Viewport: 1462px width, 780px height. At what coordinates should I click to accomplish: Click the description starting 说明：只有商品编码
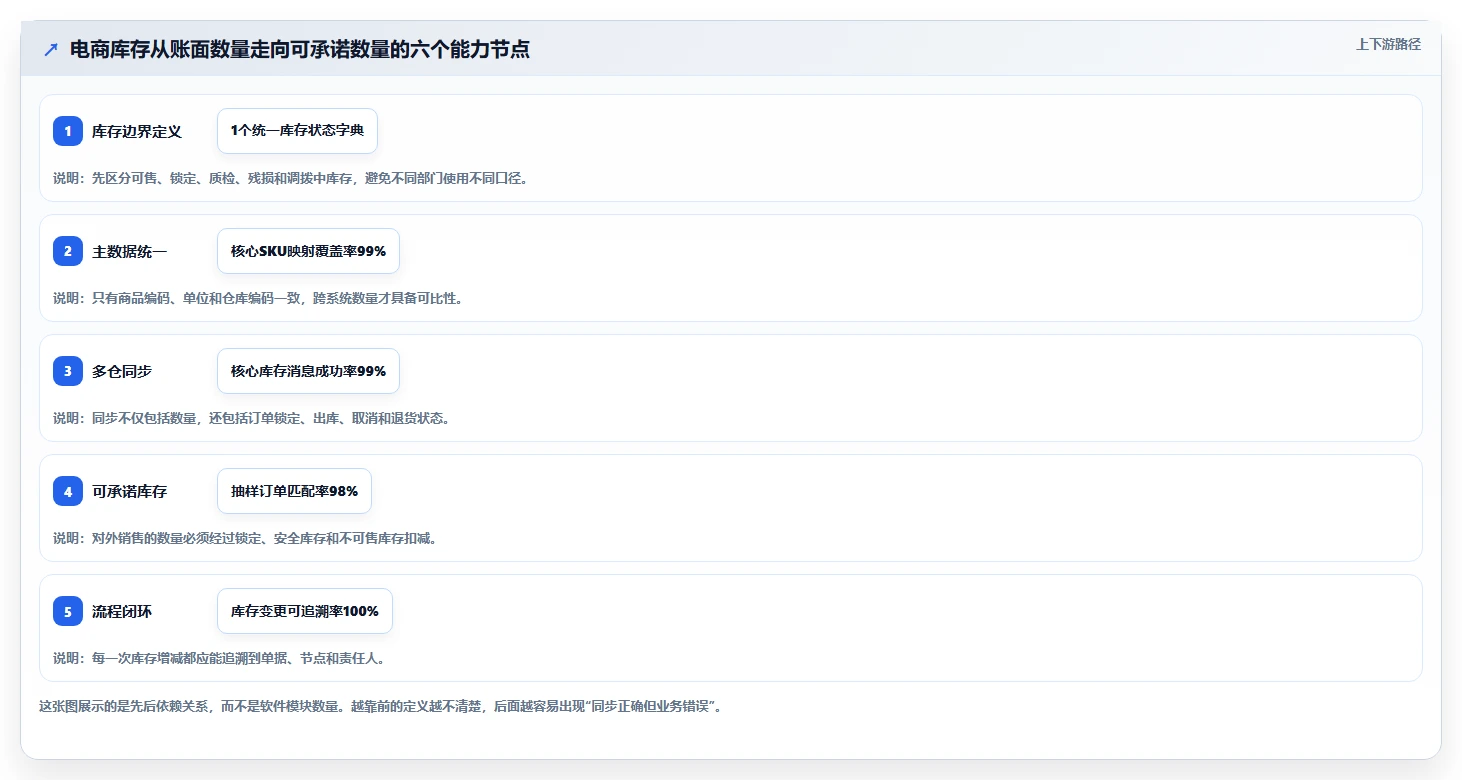pyautogui.click(x=258, y=298)
